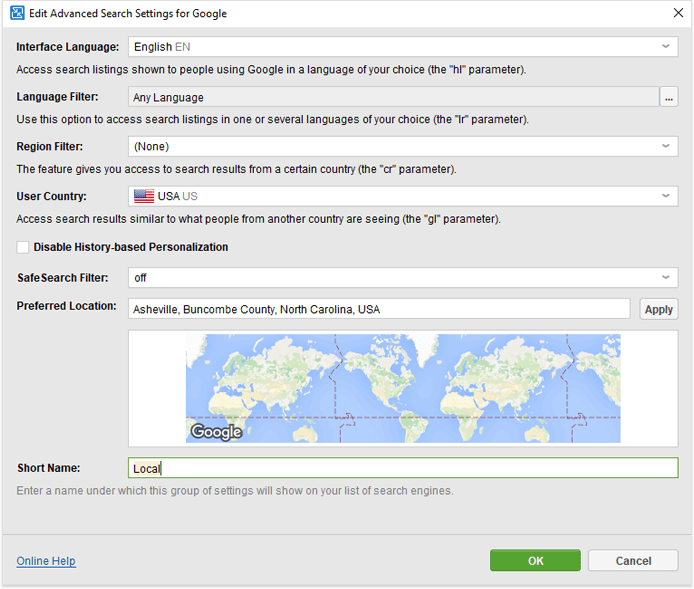Click the 'SafeSearch Filter:' label
694x589 pixels.
62,277
